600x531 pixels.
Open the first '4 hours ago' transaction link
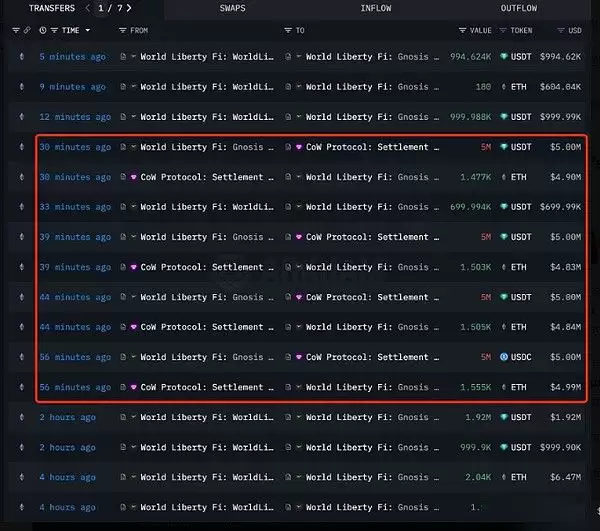(x=67, y=477)
